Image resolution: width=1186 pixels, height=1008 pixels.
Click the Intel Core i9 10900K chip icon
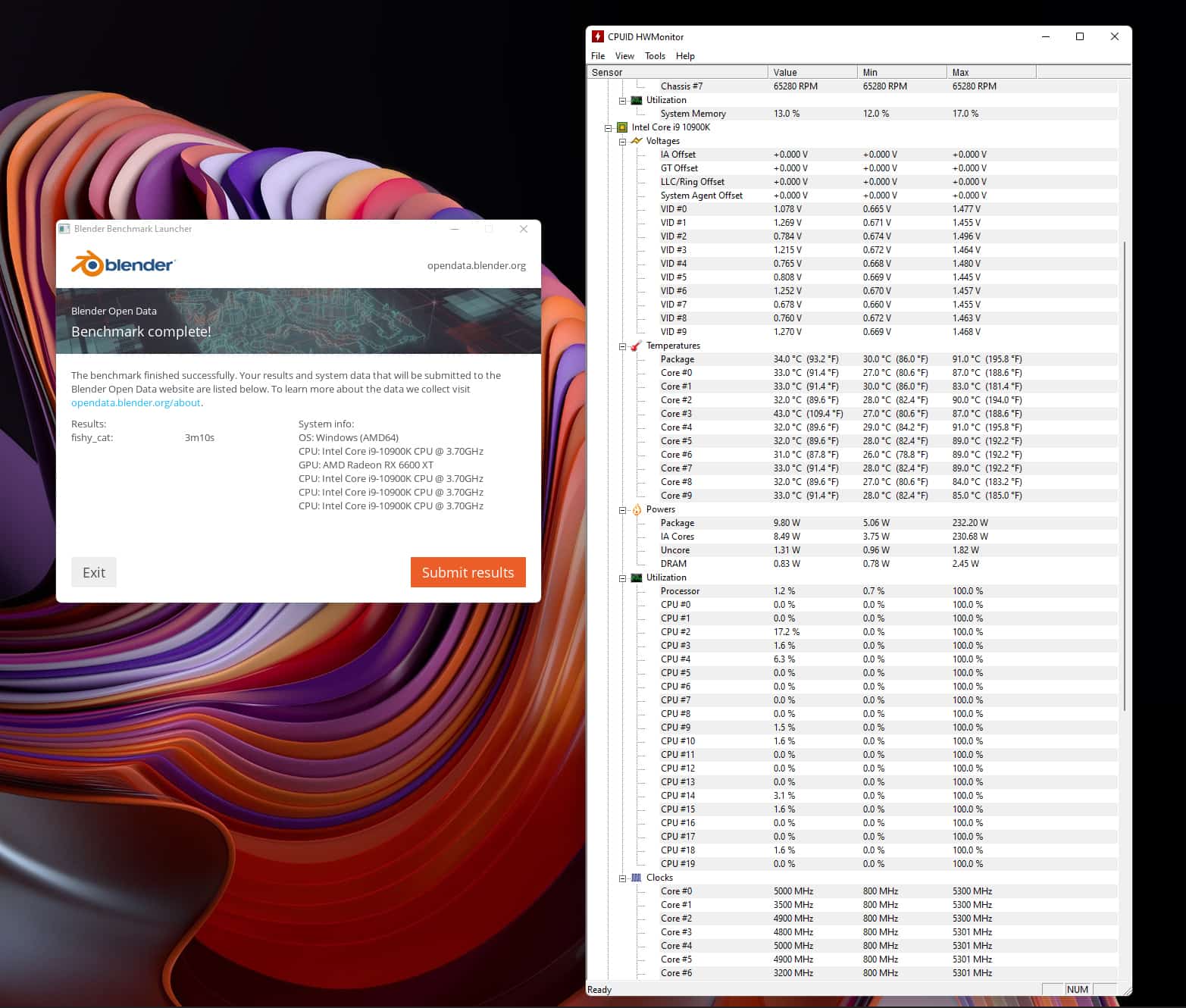coord(622,127)
